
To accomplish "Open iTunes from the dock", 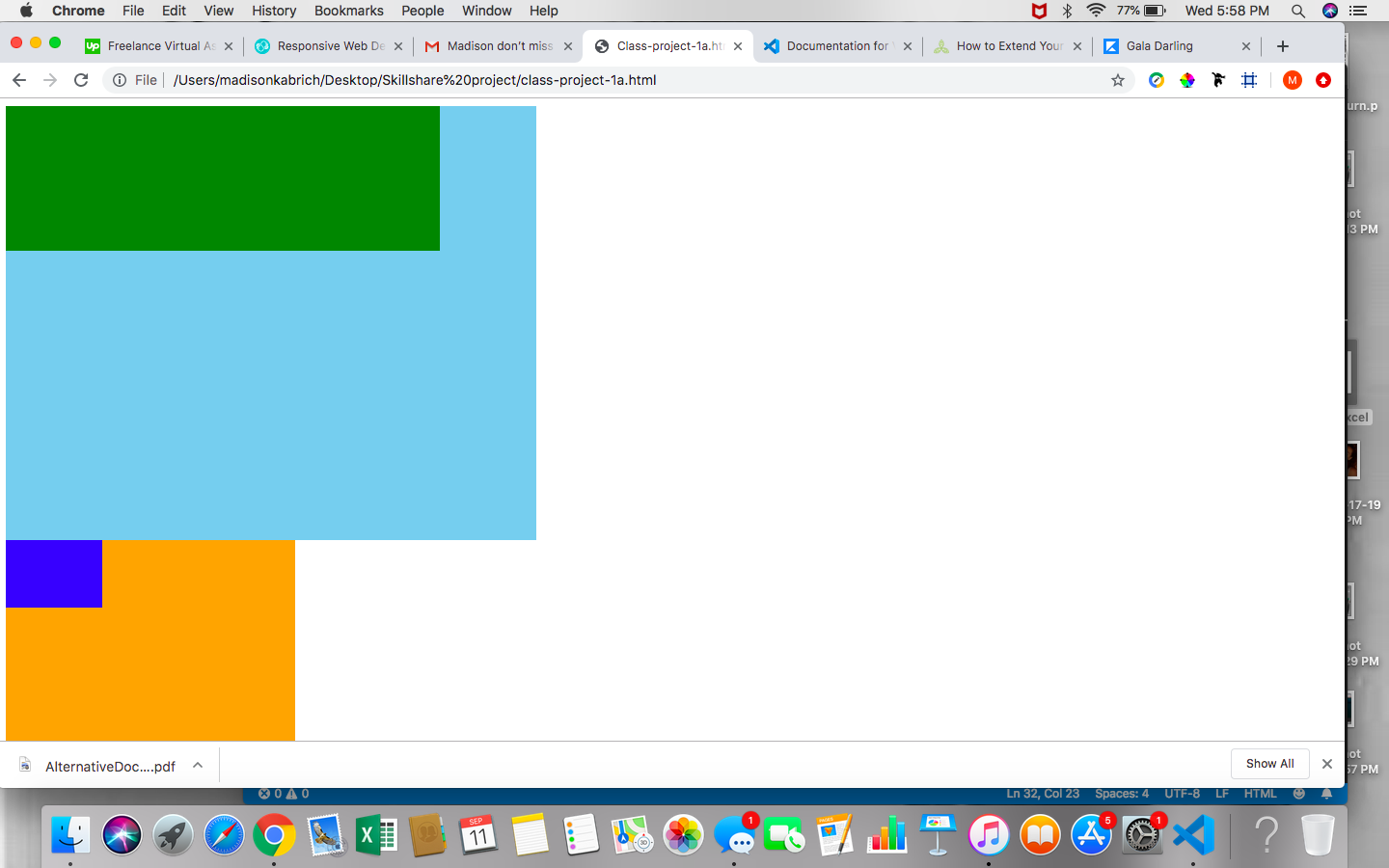I will (989, 835).
